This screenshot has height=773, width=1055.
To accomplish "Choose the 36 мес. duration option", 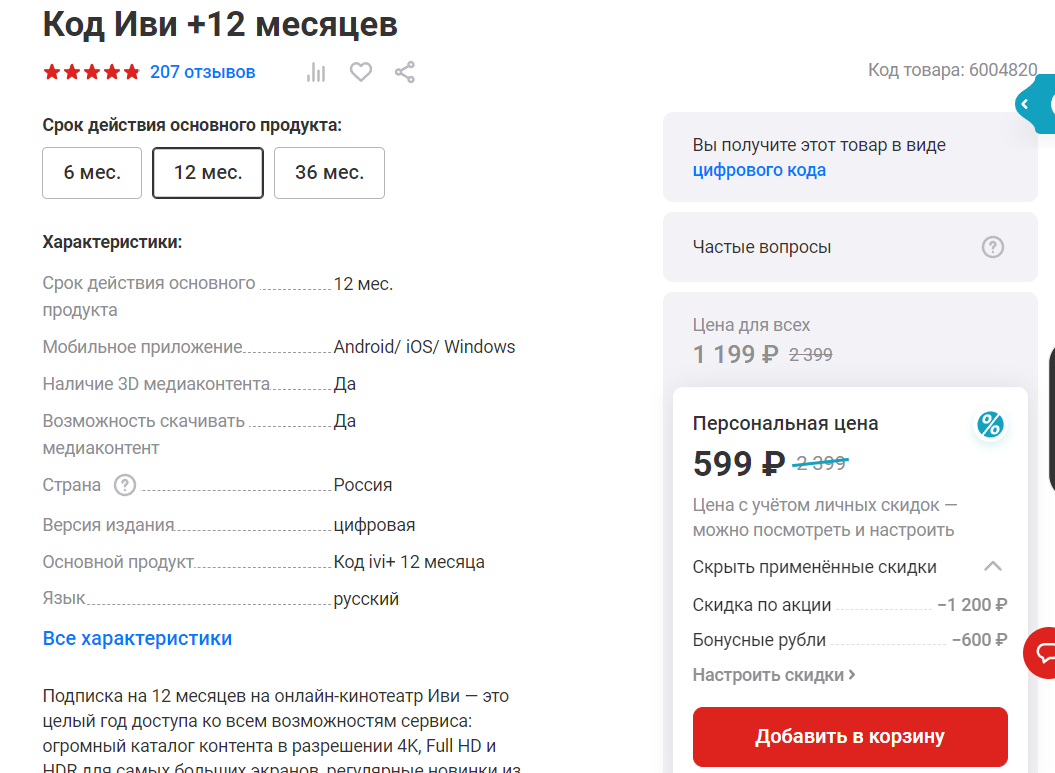I will (x=329, y=173).
